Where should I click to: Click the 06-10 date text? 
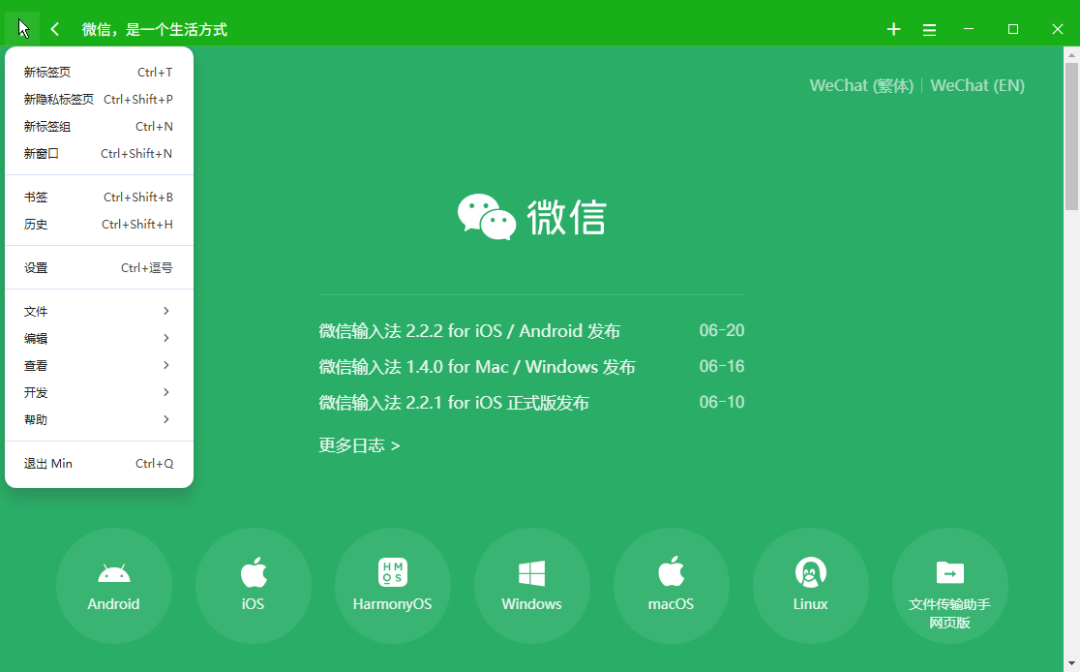click(x=722, y=402)
